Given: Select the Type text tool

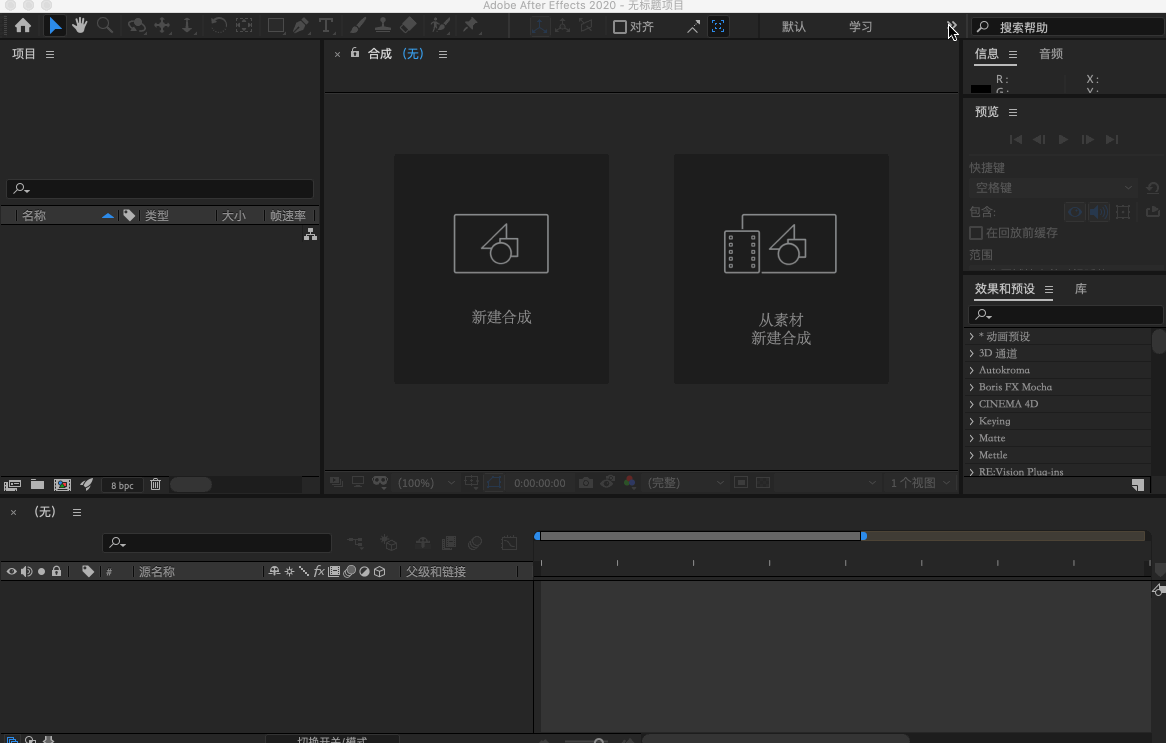Looking at the screenshot, I should [x=326, y=26].
